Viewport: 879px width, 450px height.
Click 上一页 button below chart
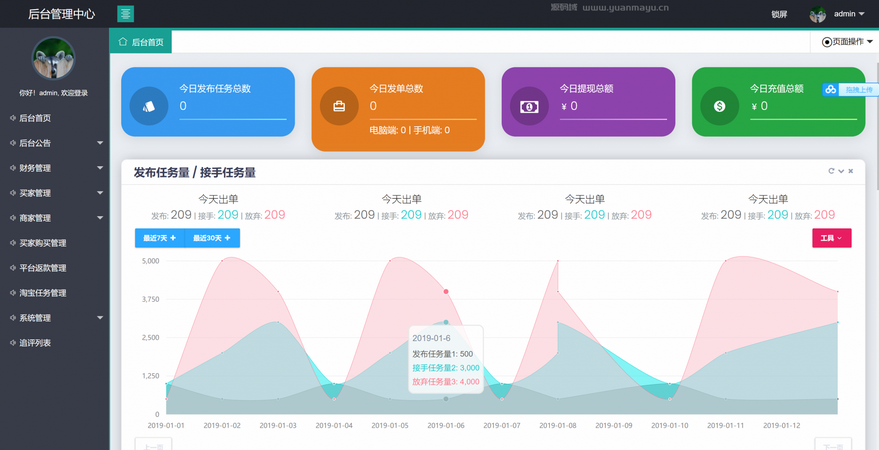[153, 446]
